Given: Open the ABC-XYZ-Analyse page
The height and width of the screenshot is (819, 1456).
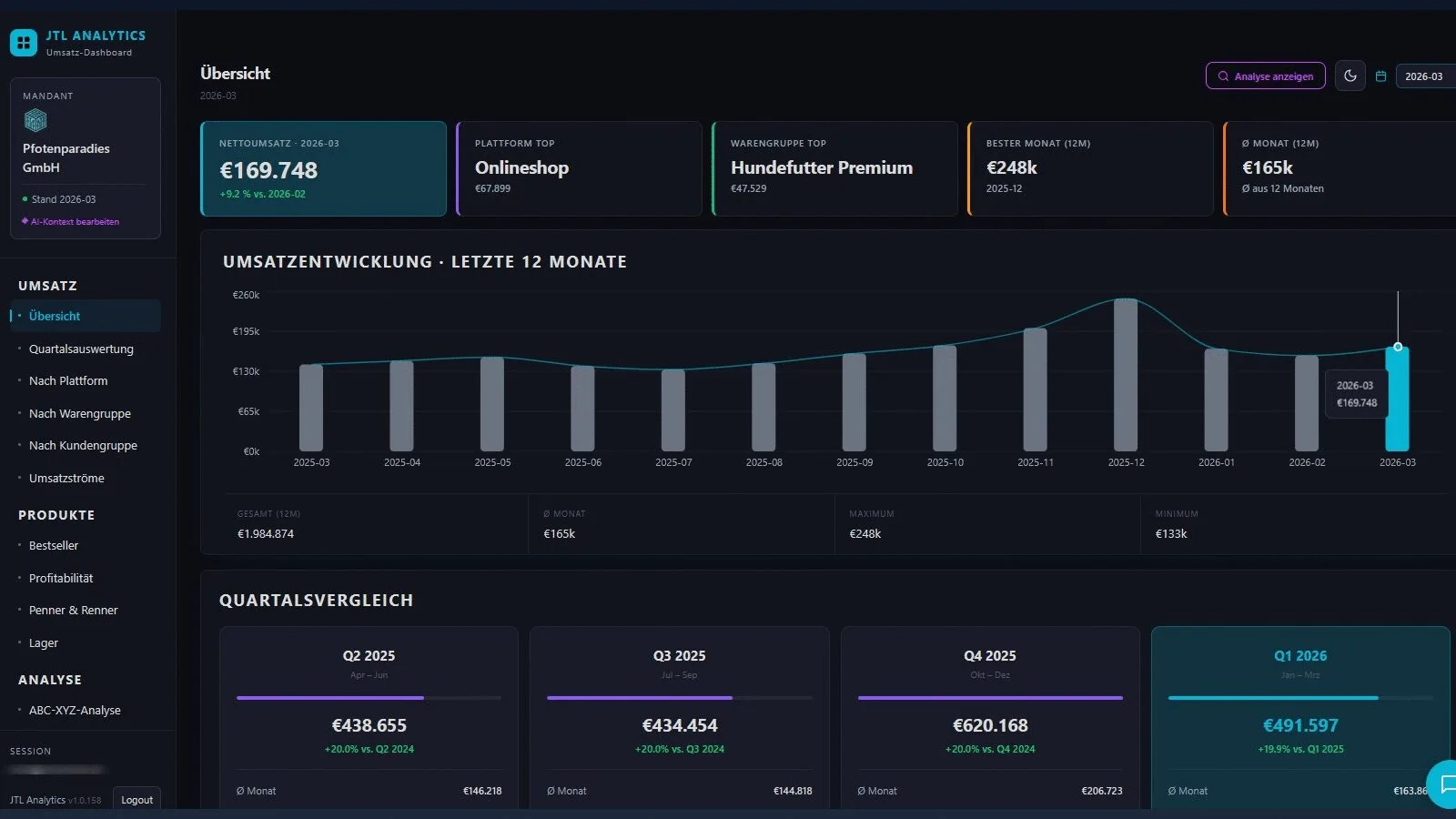Looking at the screenshot, I should (75, 711).
